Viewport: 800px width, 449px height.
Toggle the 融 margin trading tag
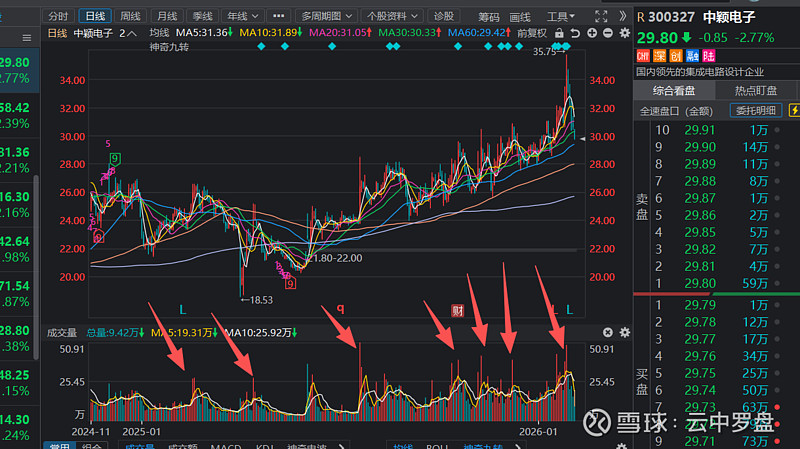click(x=694, y=56)
